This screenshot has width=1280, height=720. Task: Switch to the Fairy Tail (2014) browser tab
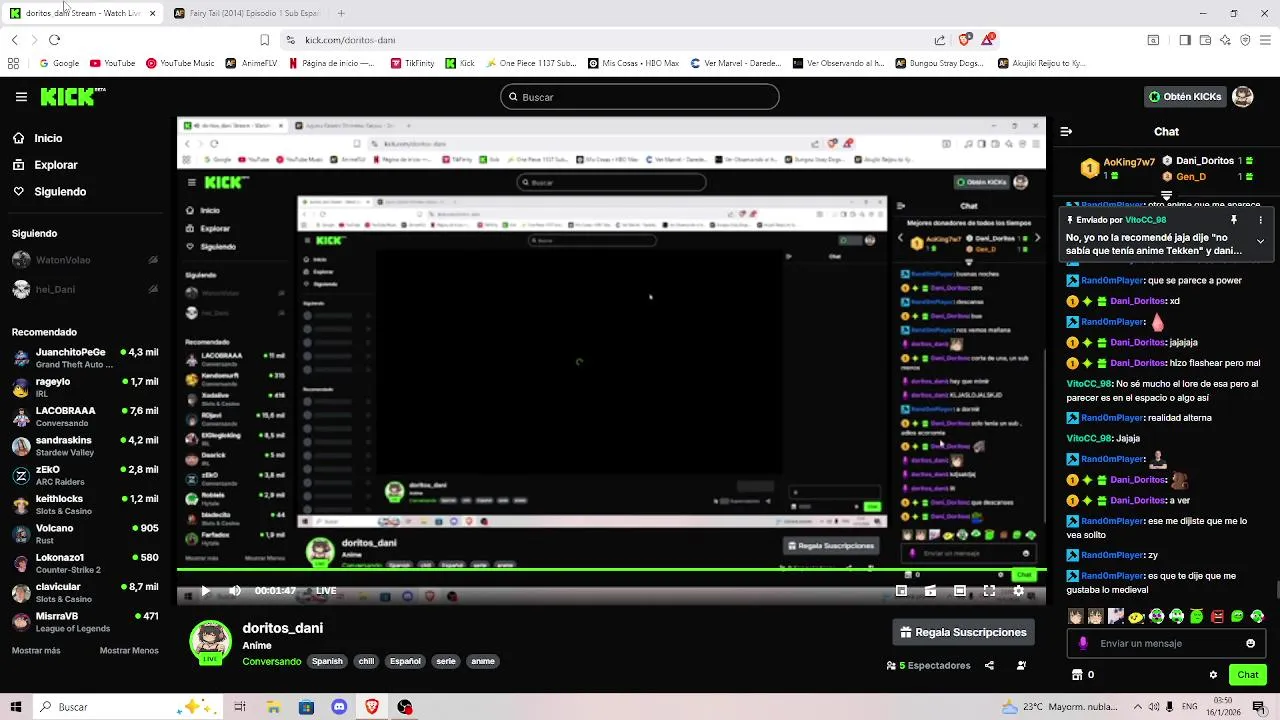pyautogui.click(x=246, y=13)
